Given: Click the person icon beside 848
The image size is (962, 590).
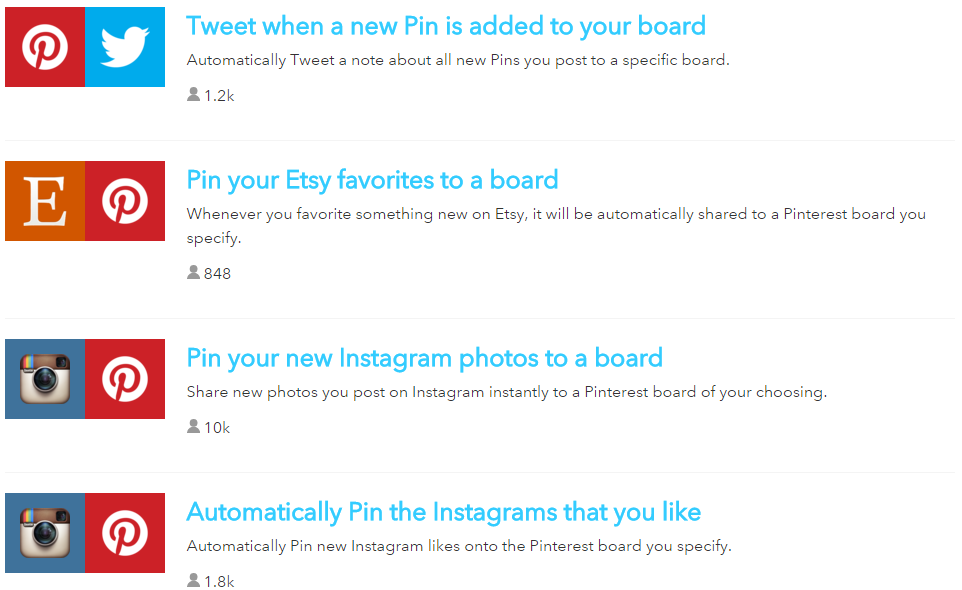Looking at the screenshot, I should (x=193, y=272).
